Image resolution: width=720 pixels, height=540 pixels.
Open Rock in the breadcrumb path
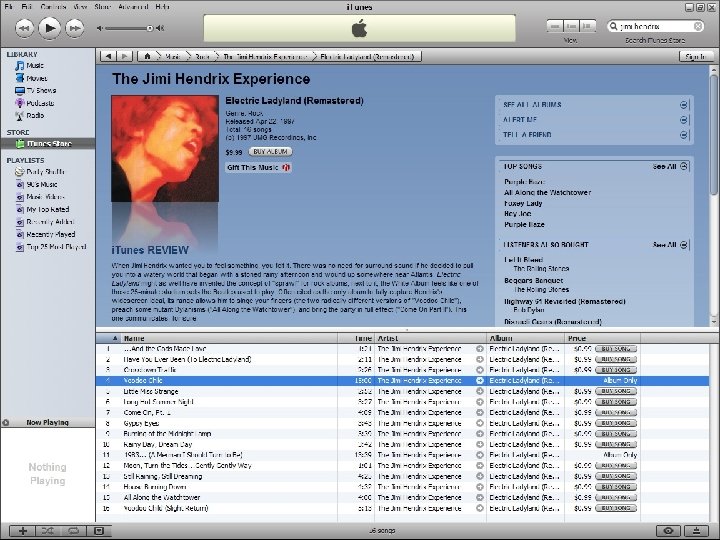pyautogui.click(x=202, y=56)
